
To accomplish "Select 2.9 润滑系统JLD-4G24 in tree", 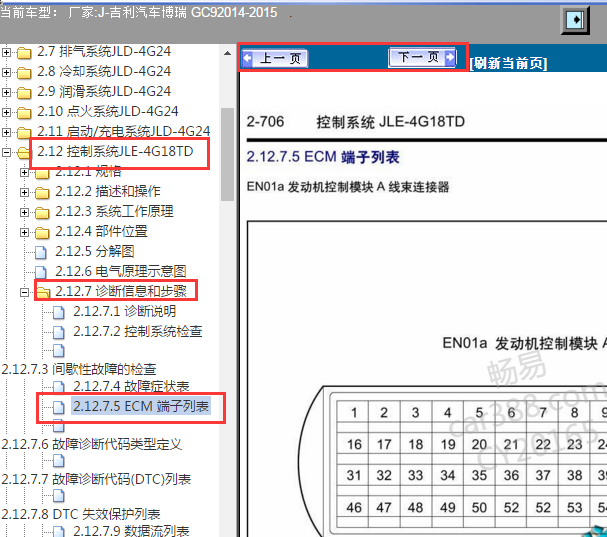I will (104, 92).
